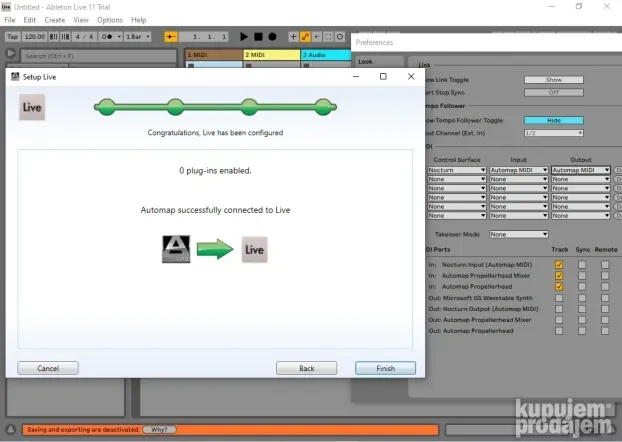Open the Help menu

tap(139, 20)
